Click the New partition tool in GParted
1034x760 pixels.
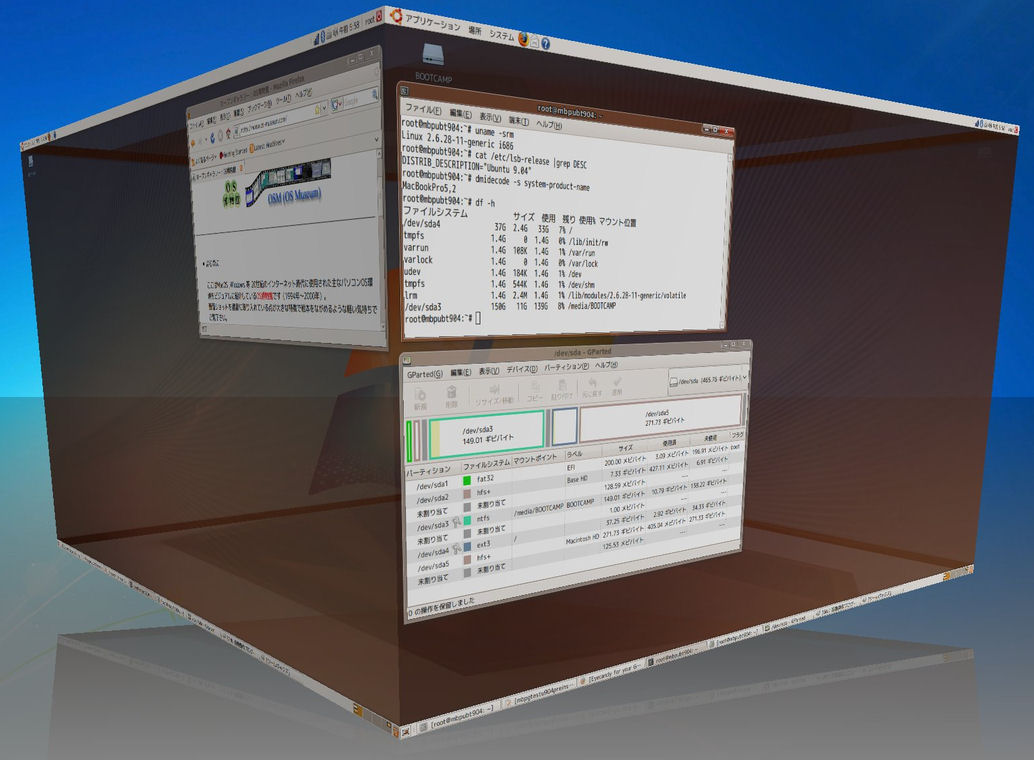pos(419,398)
